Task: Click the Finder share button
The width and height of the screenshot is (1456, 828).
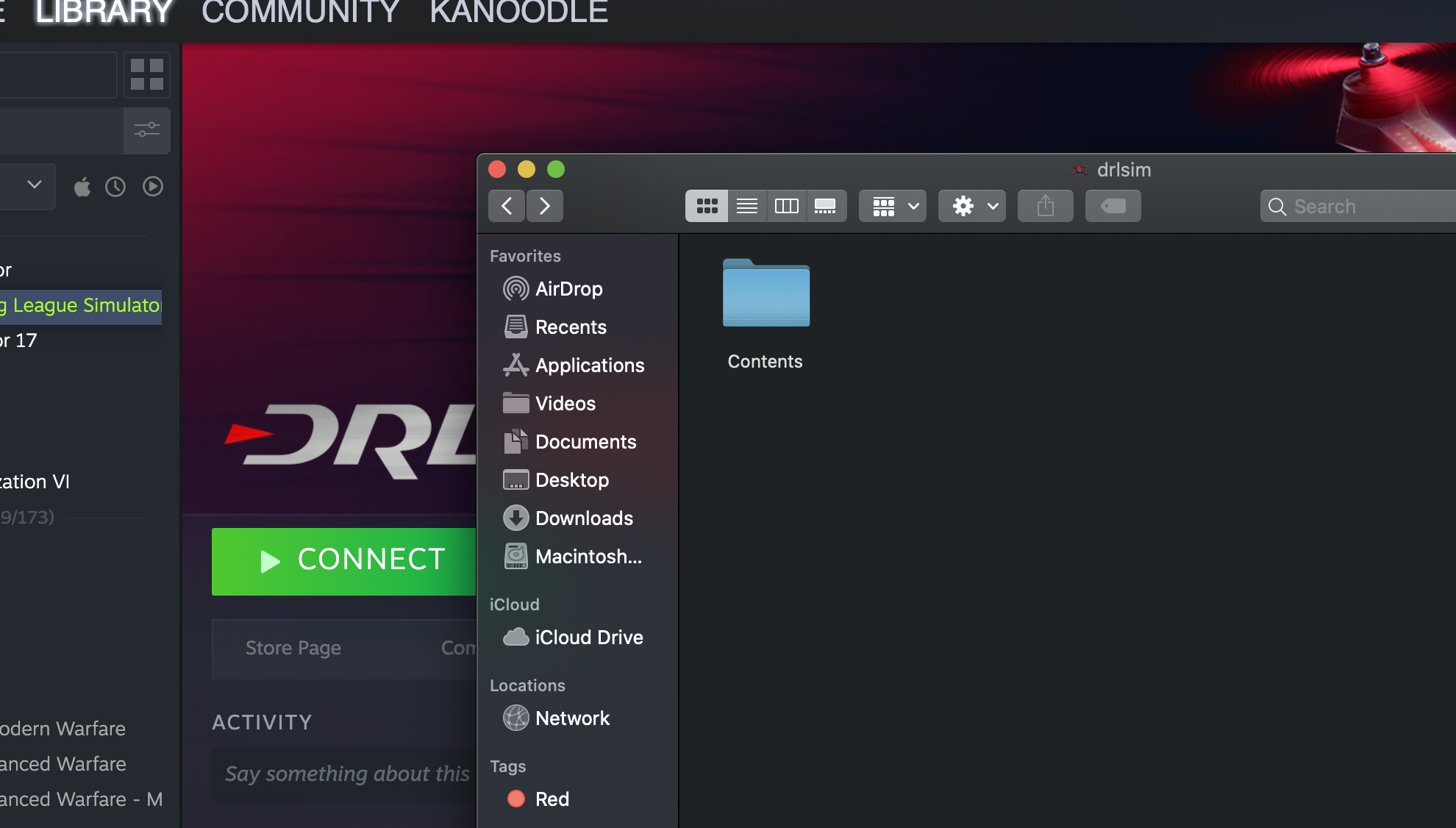Action: coord(1045,206)
